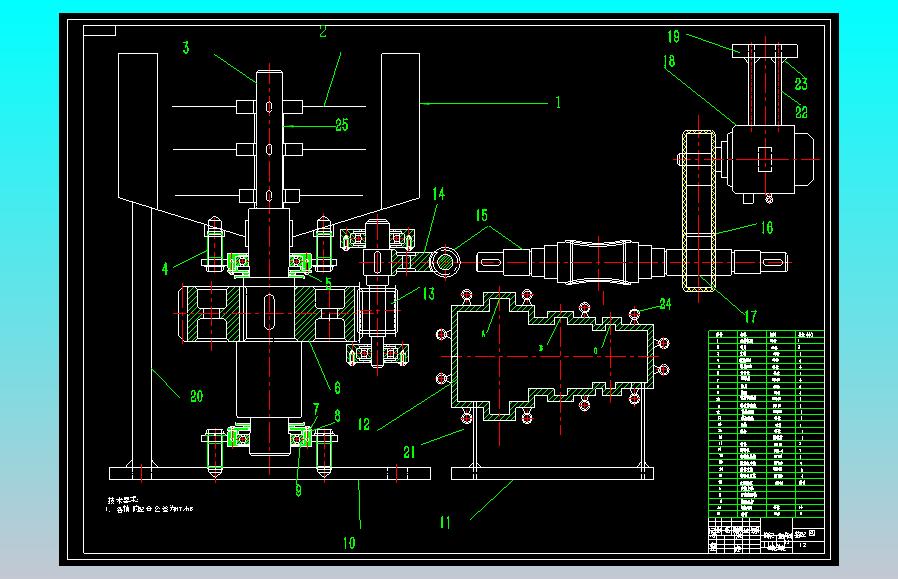Screen dimensions: 898x579
Task: Select label 20 beside the support column
Action: [x=196, y=396]
